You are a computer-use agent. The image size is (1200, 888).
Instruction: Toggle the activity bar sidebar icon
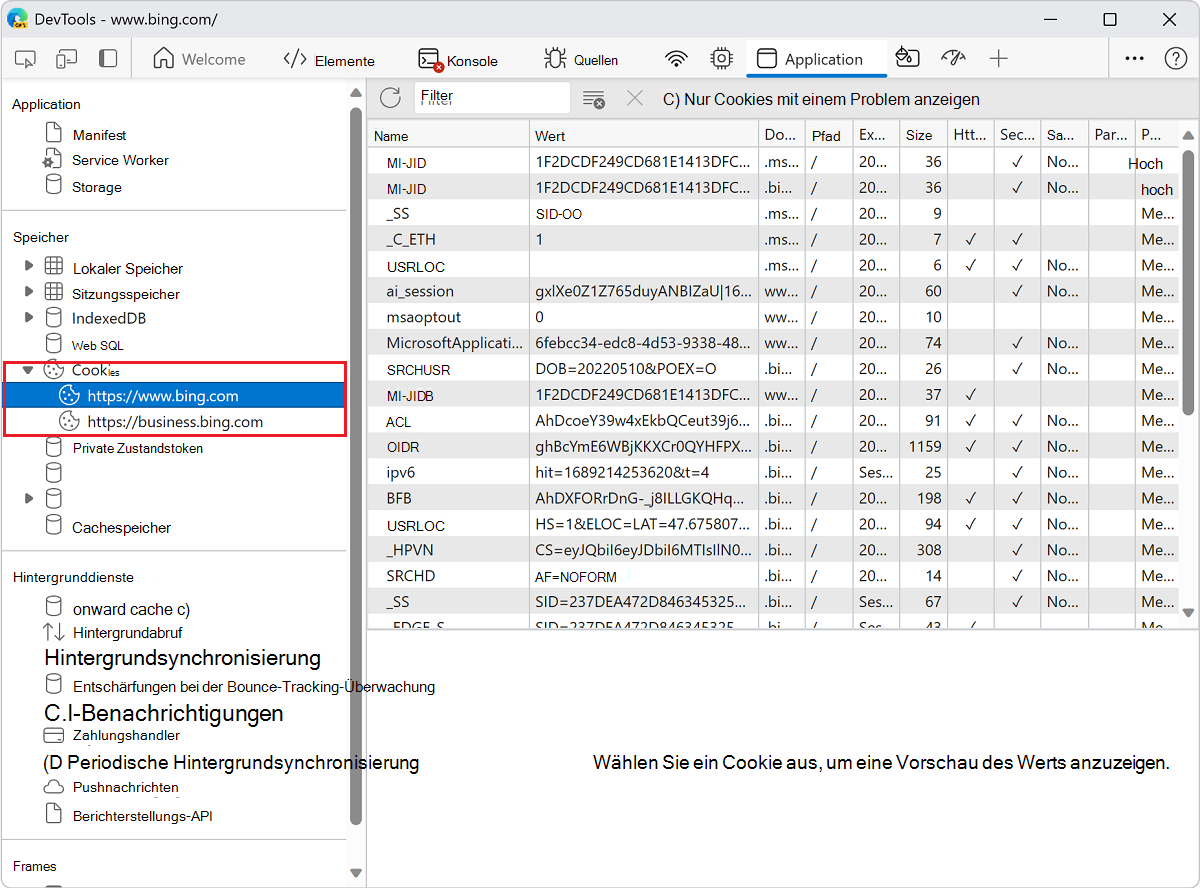coord(108,59)
